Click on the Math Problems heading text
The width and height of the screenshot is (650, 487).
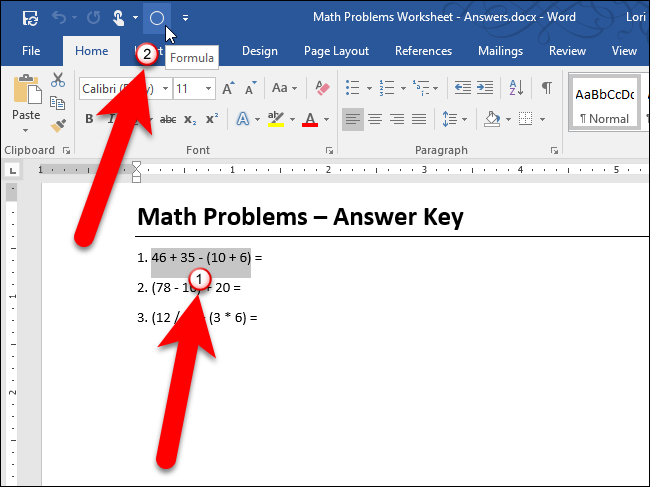point(300,217)
